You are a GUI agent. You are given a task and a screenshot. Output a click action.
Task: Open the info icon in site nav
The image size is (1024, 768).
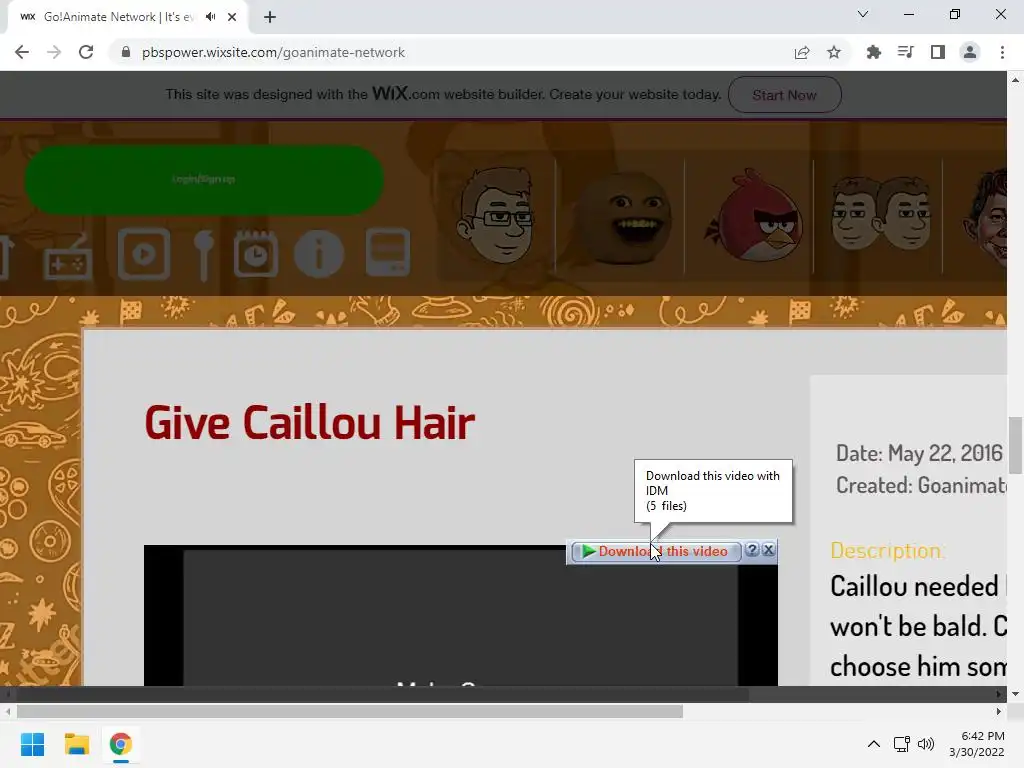point(319,254)
